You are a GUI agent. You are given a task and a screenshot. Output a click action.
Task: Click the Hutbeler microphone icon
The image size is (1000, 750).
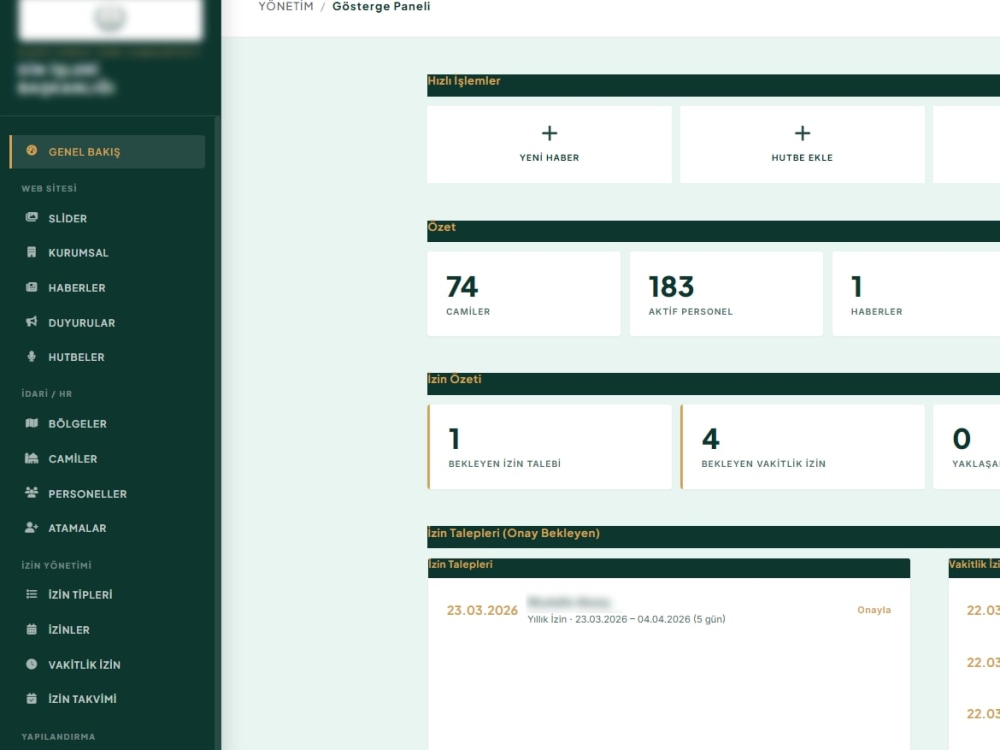point(31,357)
